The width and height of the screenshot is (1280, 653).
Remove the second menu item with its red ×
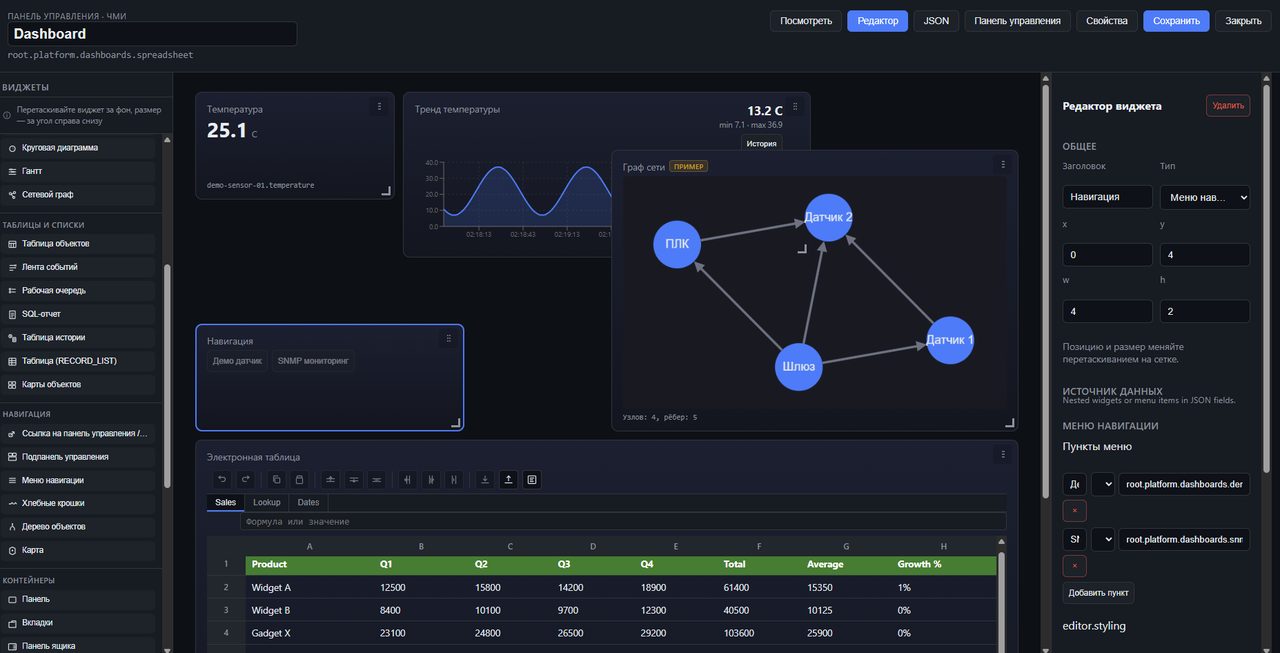pos(1075,566)
